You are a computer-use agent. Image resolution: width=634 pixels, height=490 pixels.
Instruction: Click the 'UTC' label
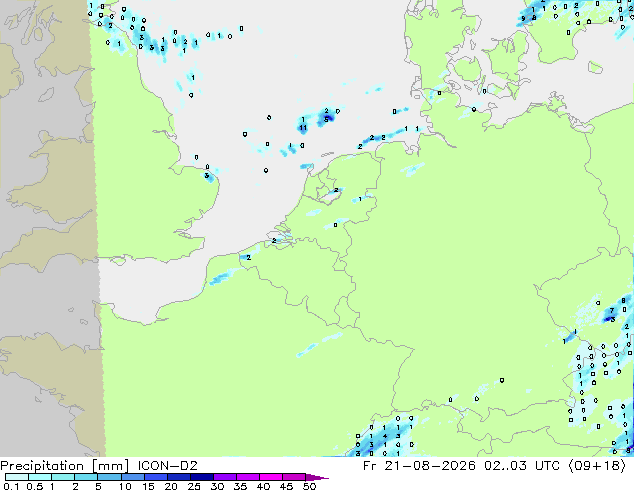547,466
